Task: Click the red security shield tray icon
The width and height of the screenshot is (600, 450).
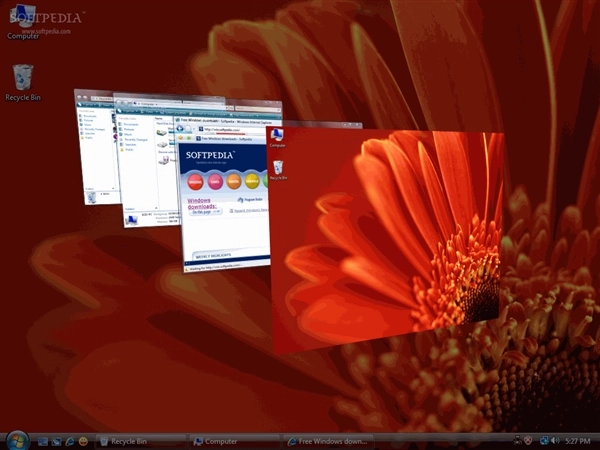Action: pos(530,440)
